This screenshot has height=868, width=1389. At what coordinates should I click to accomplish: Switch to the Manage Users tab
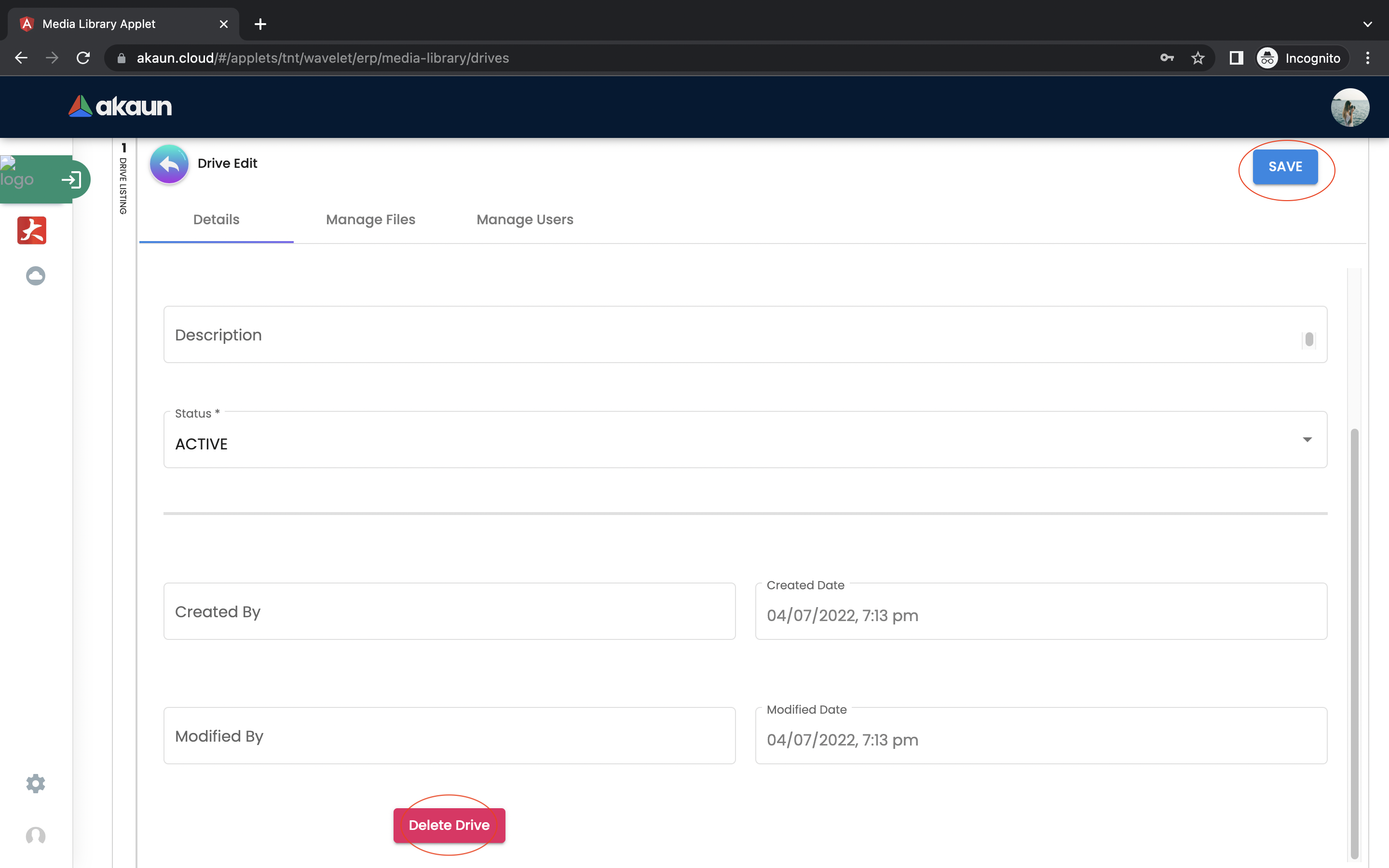525,219
